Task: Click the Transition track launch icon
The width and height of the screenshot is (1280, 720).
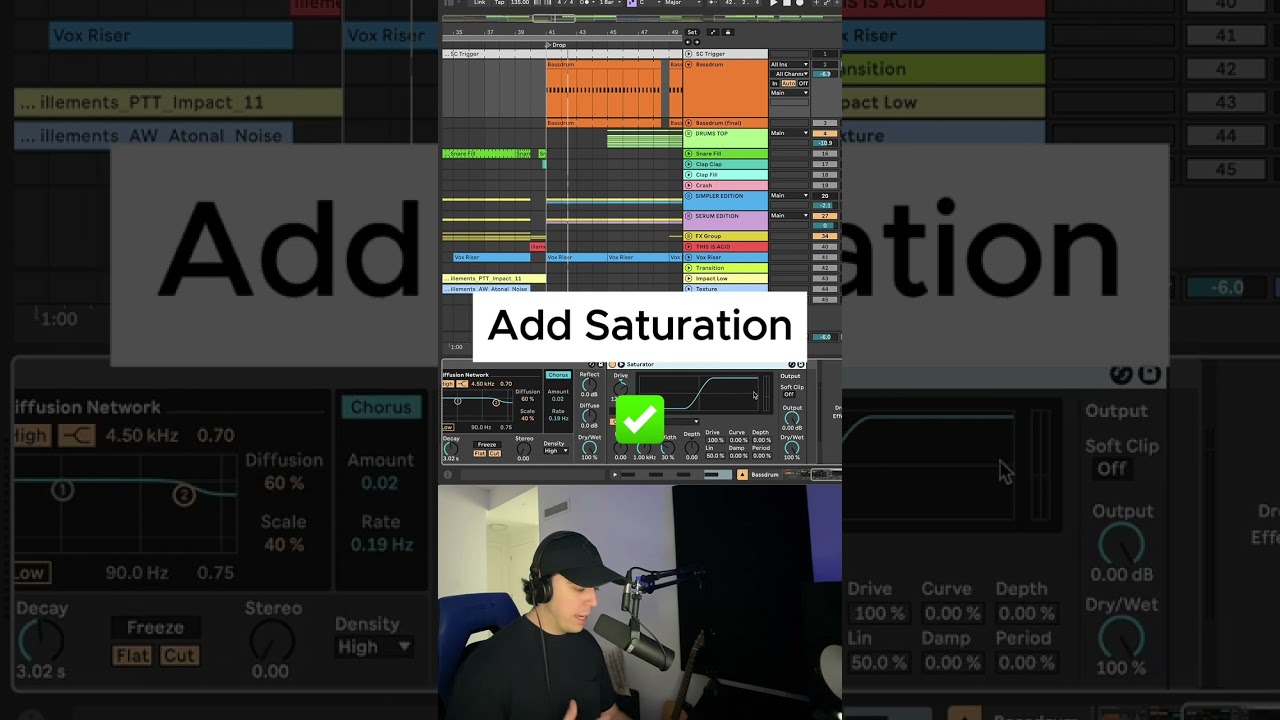Action: point(689,268)
